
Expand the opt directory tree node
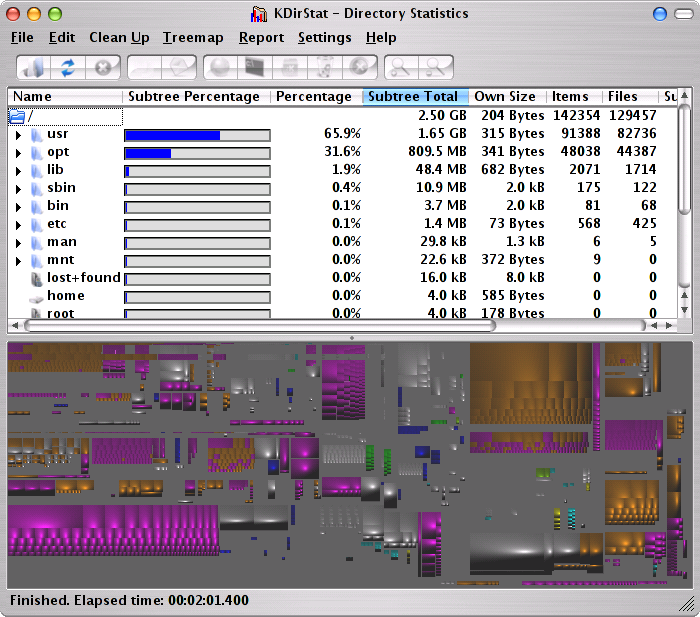click(18, 152)
